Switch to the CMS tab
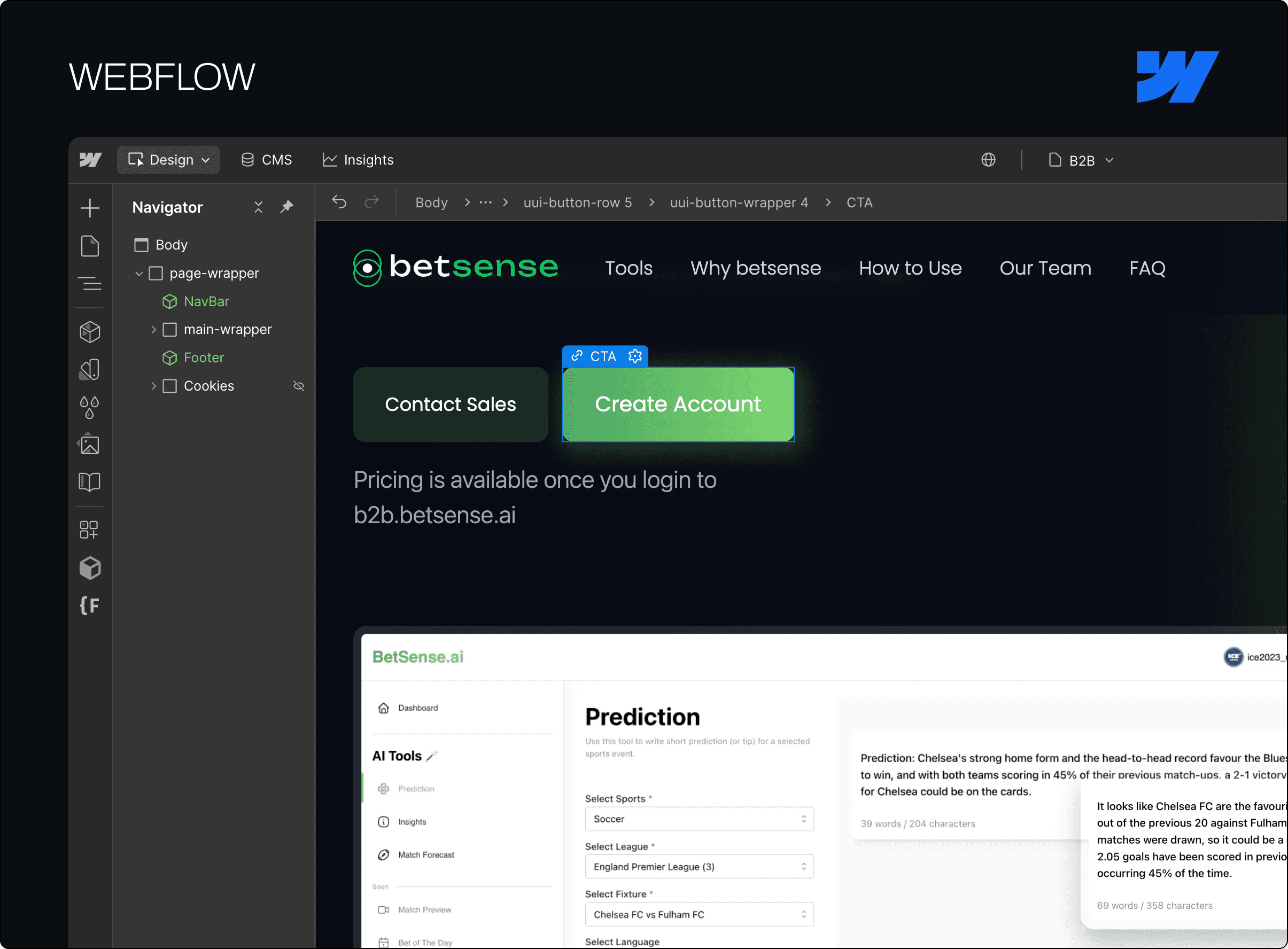The width and height of the screenshot is (1288, 949). 267,160
